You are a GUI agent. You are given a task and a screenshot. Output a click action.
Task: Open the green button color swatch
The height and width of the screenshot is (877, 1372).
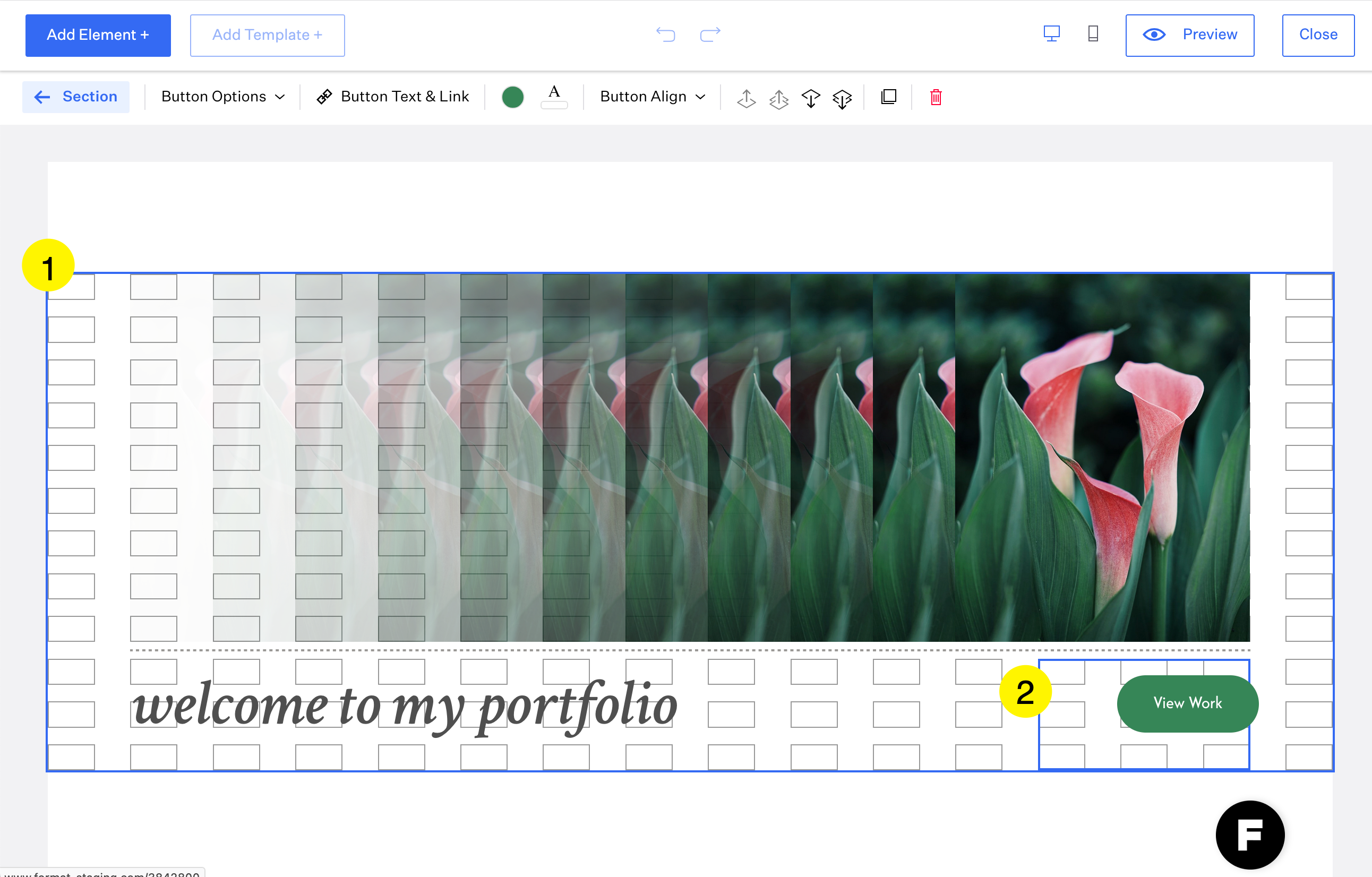pos(512,97)
